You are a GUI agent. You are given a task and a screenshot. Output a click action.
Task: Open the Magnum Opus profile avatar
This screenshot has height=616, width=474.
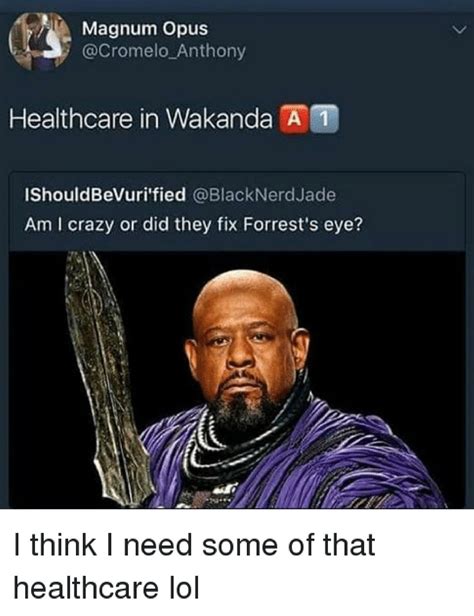pyautogui.click(x=40, y=41)
